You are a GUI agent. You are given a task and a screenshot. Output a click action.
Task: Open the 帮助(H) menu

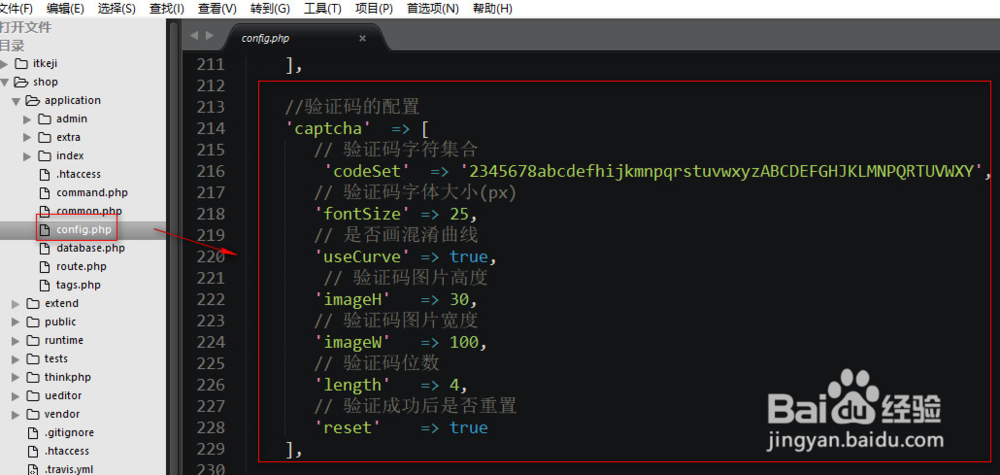point(492,9)
